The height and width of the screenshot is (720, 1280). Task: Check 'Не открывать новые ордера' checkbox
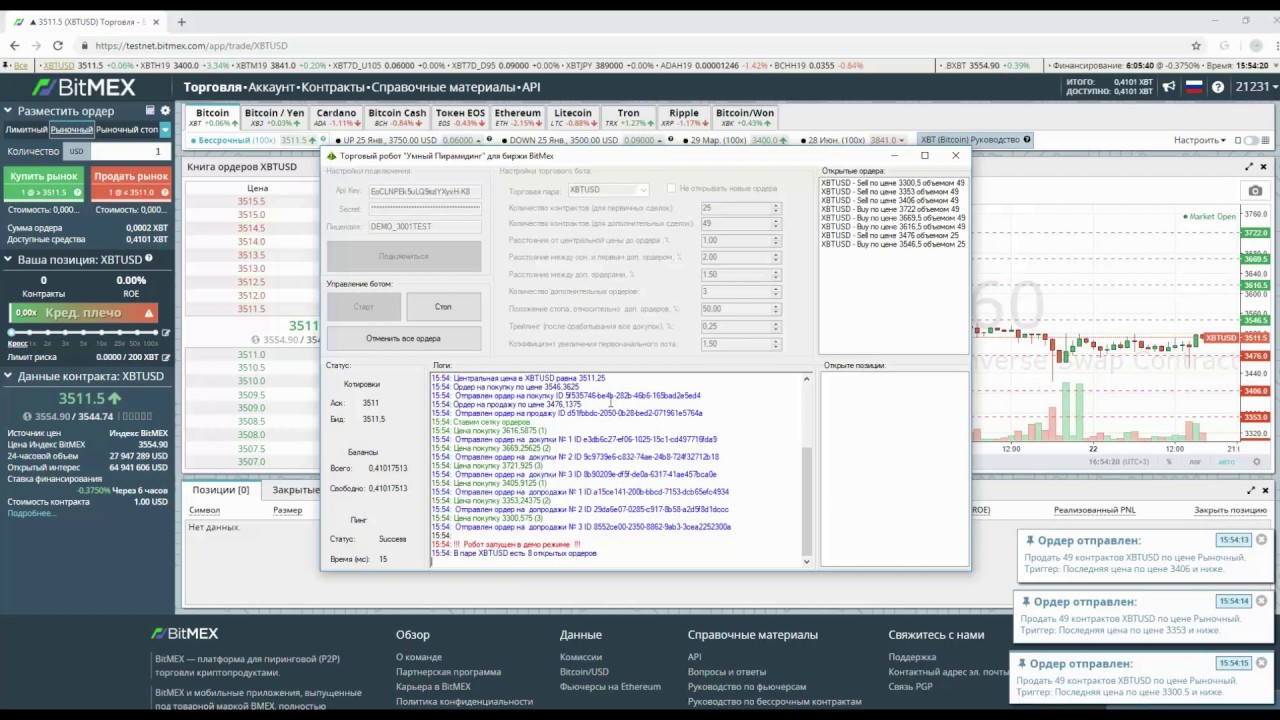click(672, 189)
